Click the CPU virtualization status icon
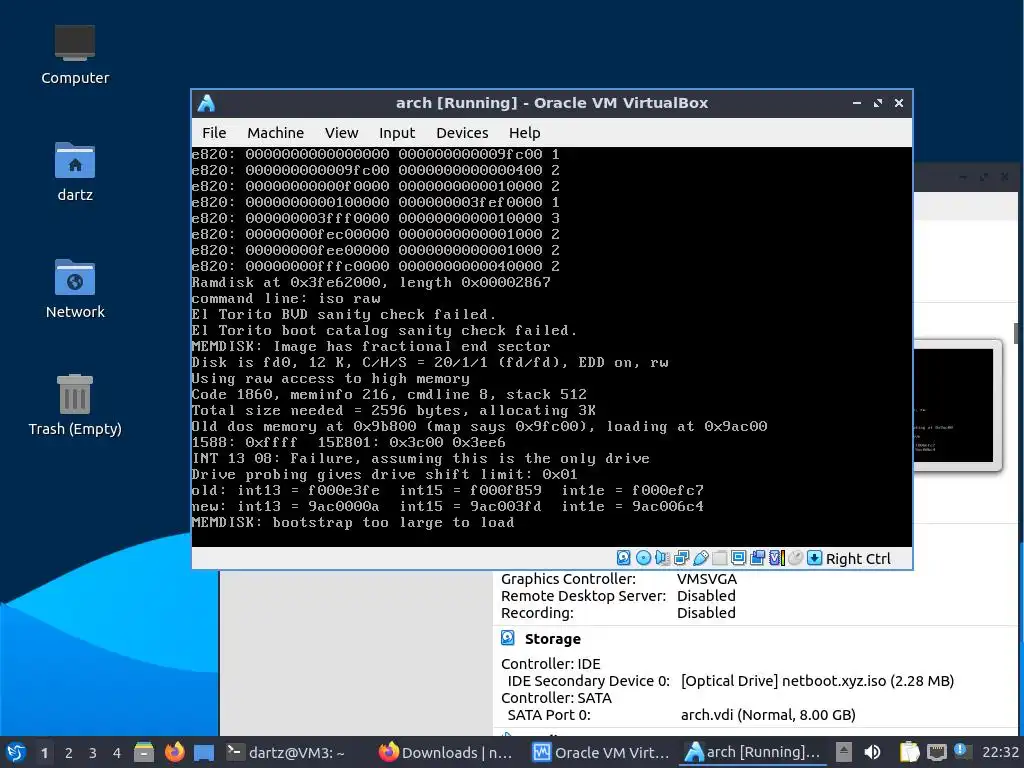The image size is (1024, 768). (x=776, y=558)
